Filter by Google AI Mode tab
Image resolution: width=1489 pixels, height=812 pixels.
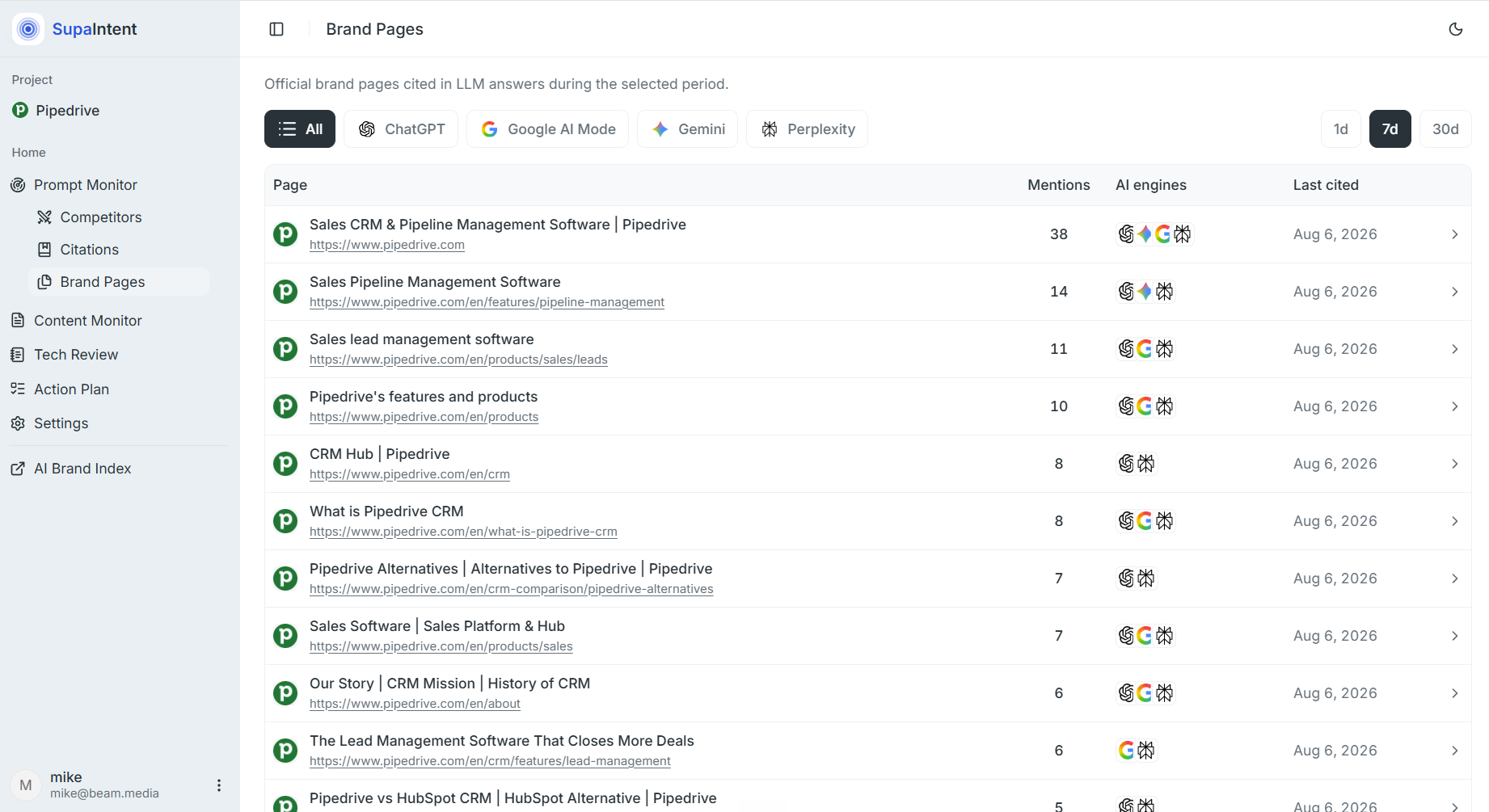pos(548,129)
